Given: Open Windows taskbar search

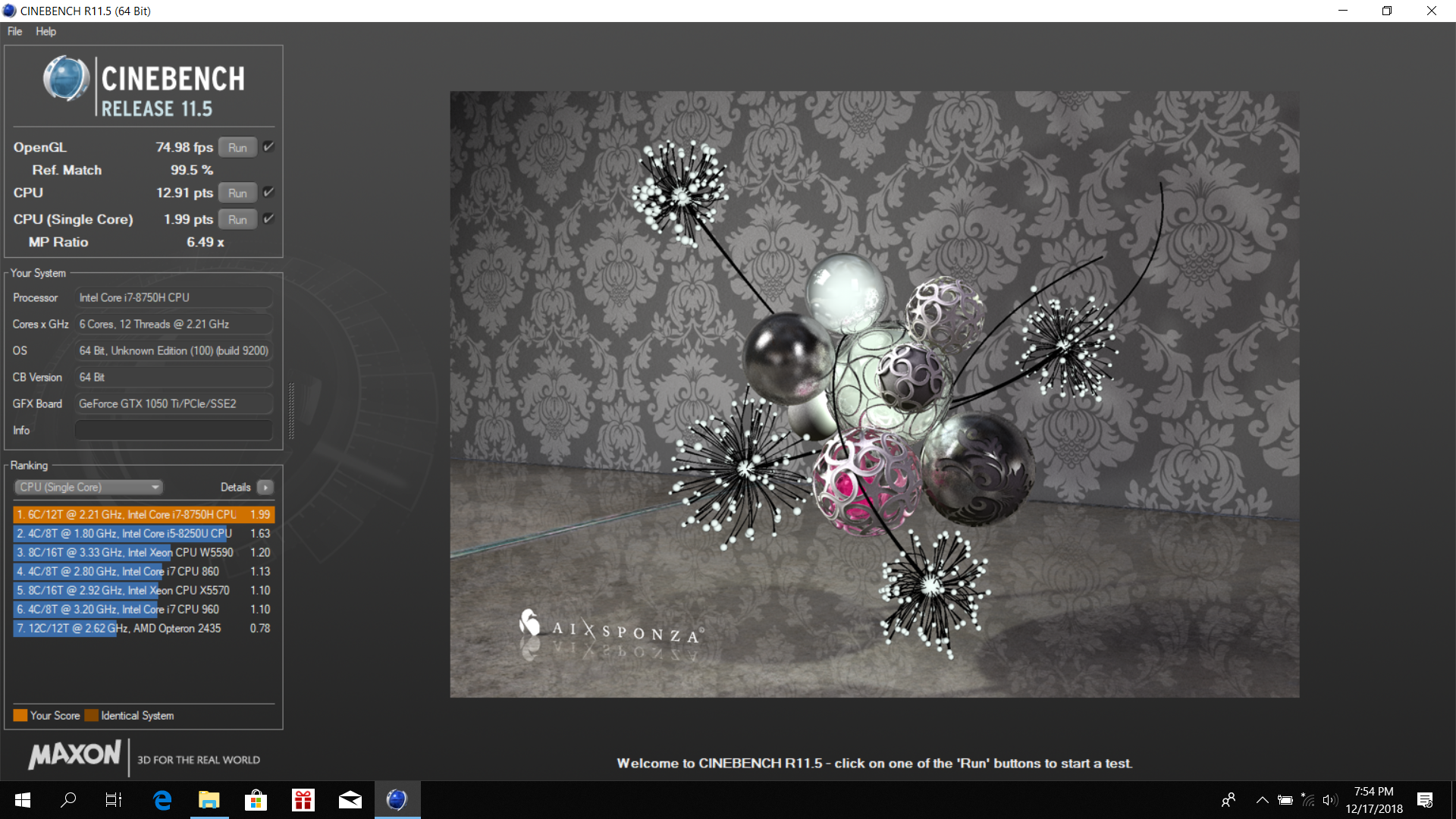Looking at the screenshot, I should pyautogui.click(x=68, y=800).
